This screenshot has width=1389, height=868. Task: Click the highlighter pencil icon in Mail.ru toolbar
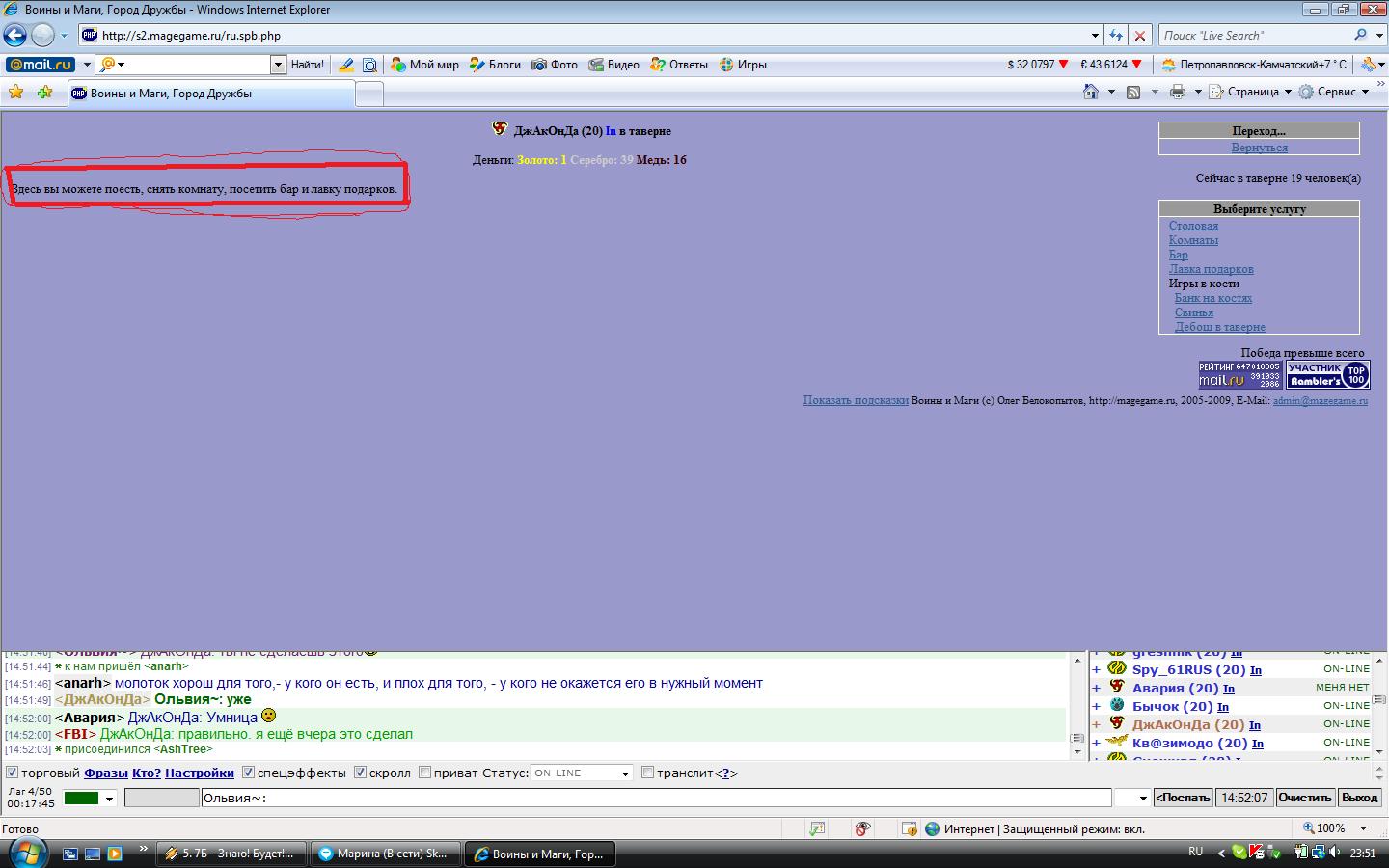pyautogui.click(x=346, y=65)
